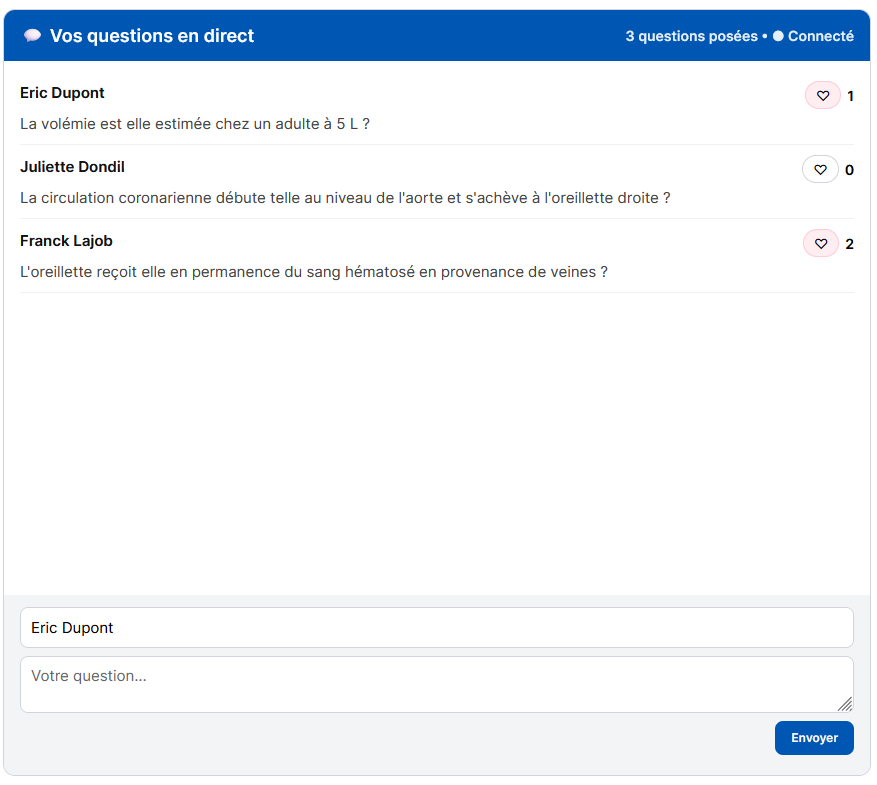Click the like count next to Eric Dupont's heart
Image resolution: width=877 pixels, height=785 pixels.
(850, 96)
